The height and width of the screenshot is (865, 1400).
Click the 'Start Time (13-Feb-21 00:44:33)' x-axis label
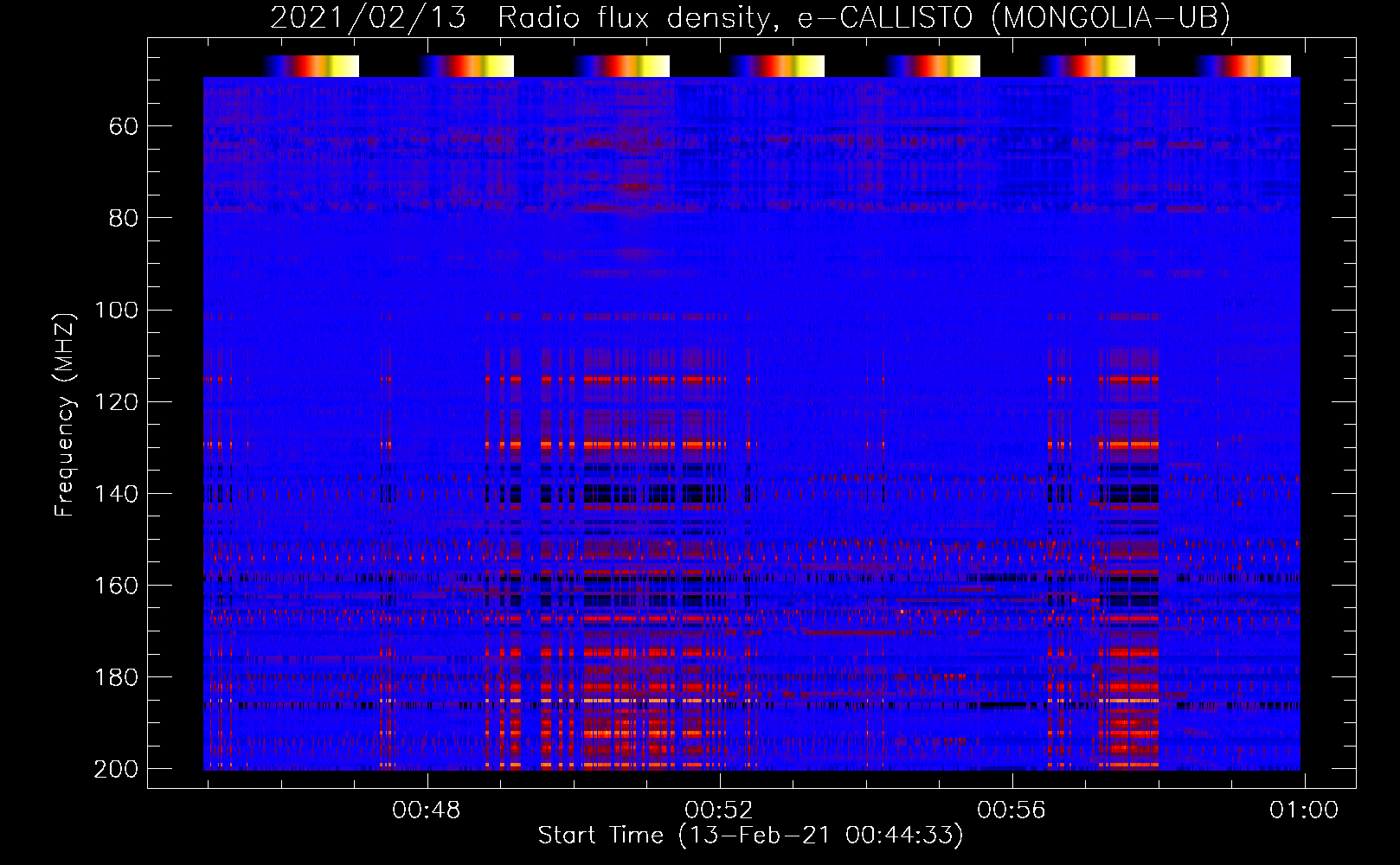[x=750, y=836]
